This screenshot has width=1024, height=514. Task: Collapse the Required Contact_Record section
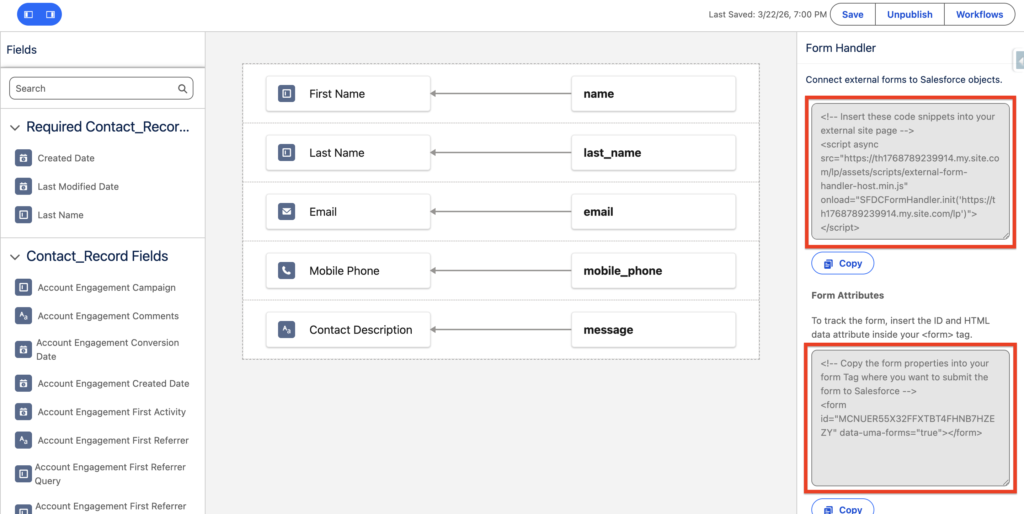coord(15,128)
